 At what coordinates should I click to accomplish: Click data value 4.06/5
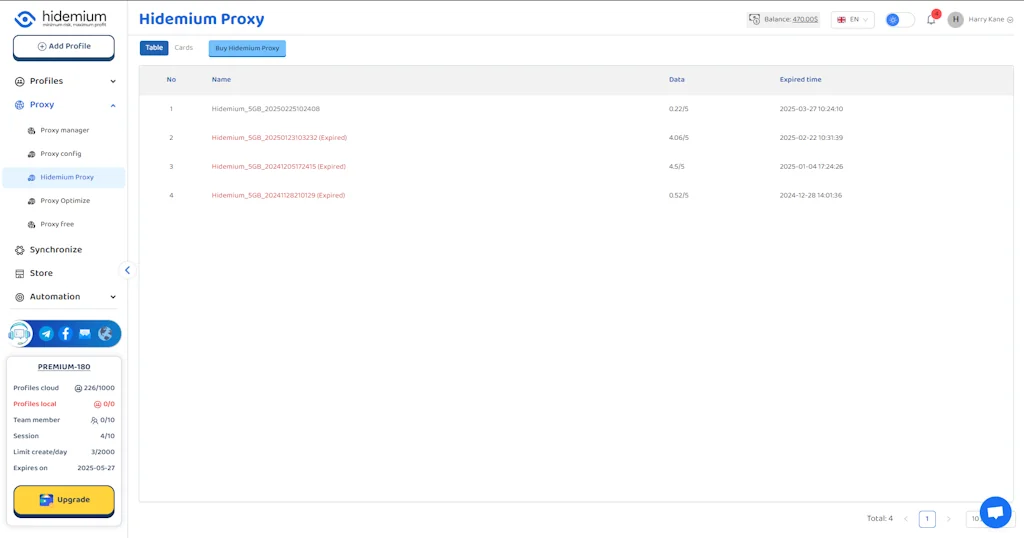679,138
